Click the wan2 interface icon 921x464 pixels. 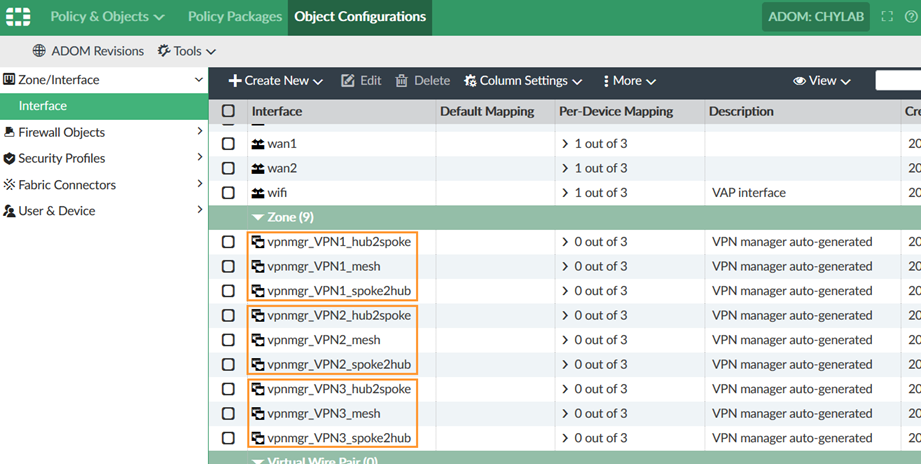point(258,169)
